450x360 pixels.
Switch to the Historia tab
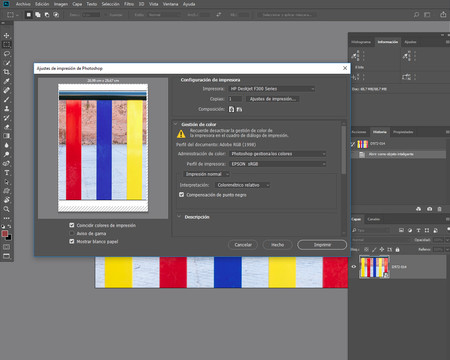point(380,132)
